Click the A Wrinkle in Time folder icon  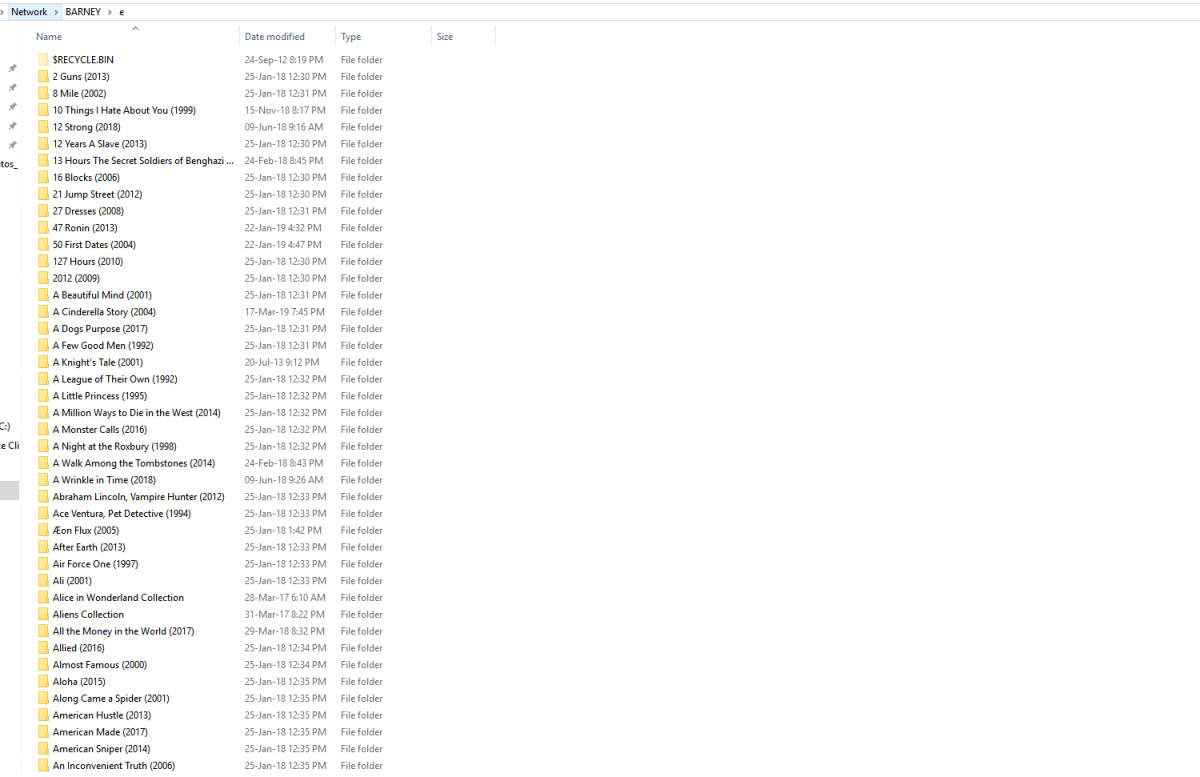(43, 480)
